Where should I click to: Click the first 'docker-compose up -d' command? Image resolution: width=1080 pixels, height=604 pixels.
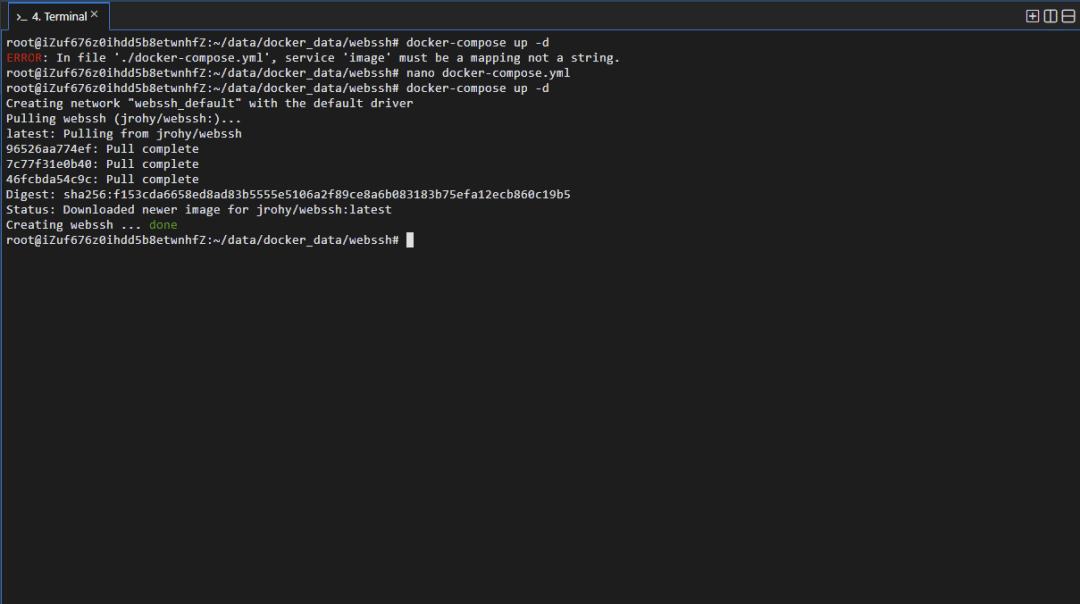coord(477,43)
